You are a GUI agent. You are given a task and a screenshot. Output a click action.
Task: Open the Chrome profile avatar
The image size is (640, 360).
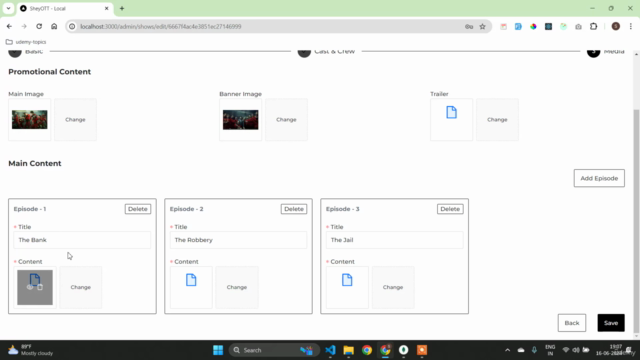616,27
